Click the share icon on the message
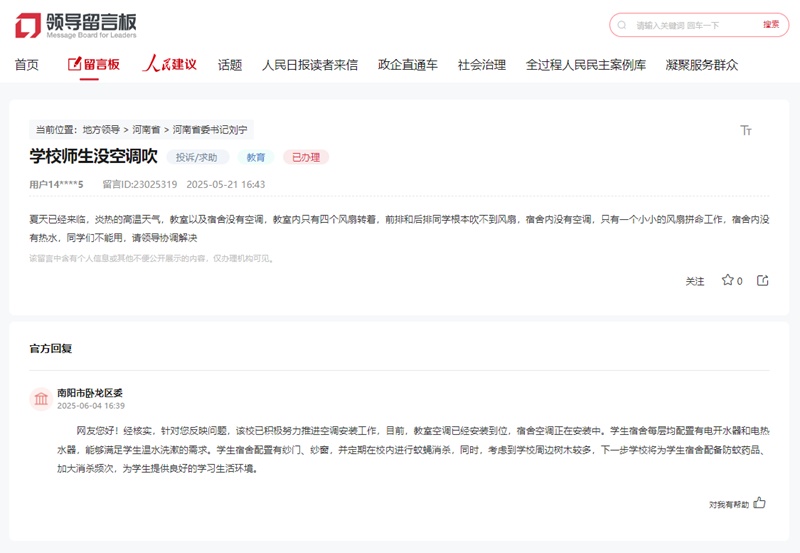 pyautogui.click(x=763, y=281)
